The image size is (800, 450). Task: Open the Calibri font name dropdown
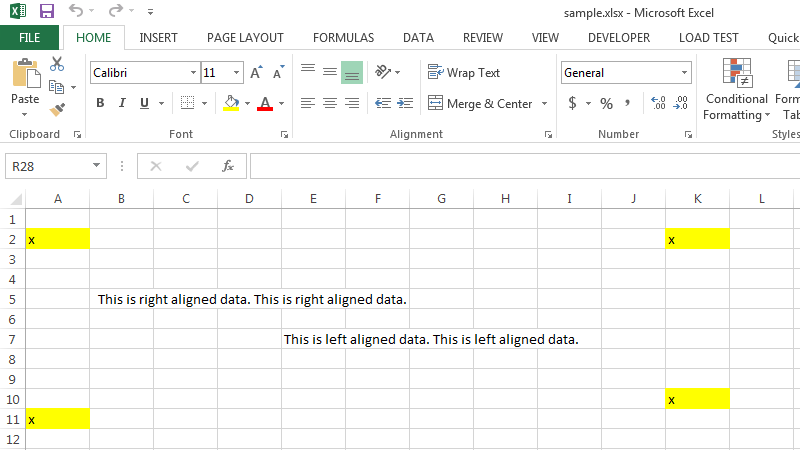(x=193, y=73)
